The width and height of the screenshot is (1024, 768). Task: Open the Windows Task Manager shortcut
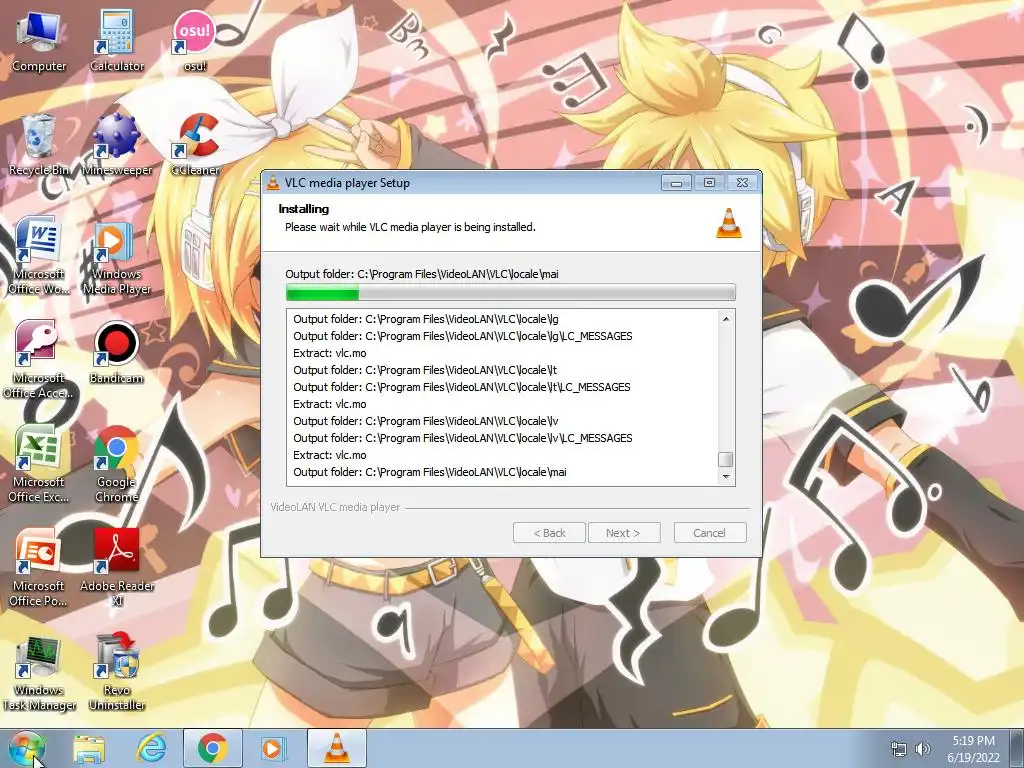click(39, 673)
